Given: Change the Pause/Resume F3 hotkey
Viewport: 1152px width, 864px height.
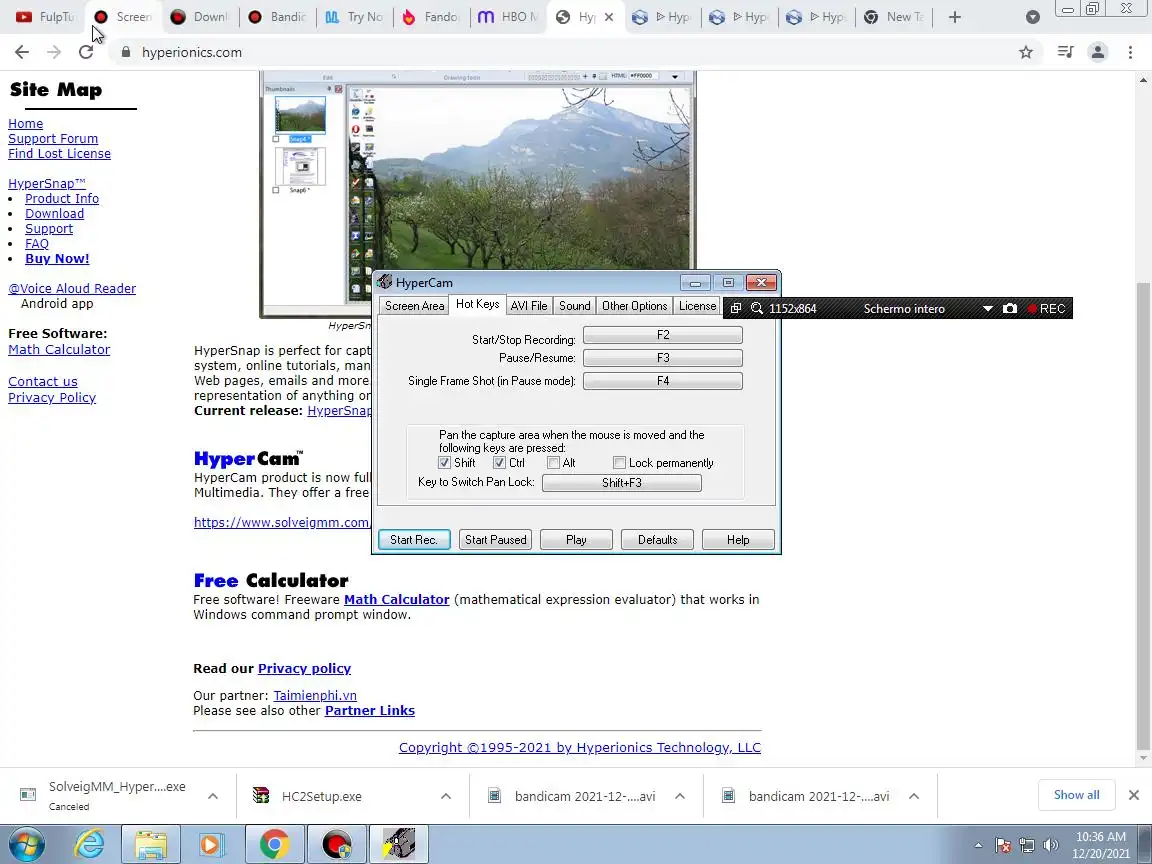Looking at the screenshot, I should click(663, 358).
